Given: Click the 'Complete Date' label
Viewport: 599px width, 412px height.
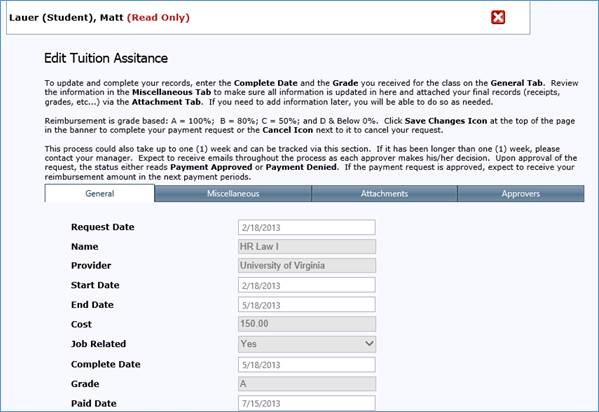Looking at the screenshot, I should point(105,364).
